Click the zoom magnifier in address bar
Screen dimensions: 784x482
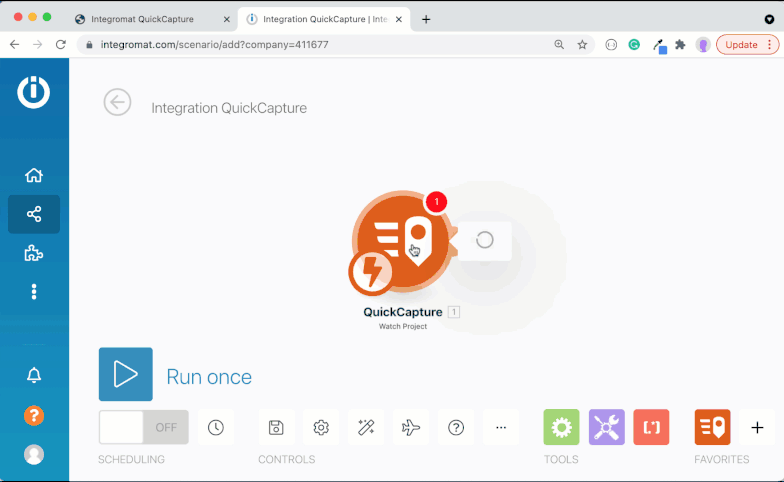559,44
